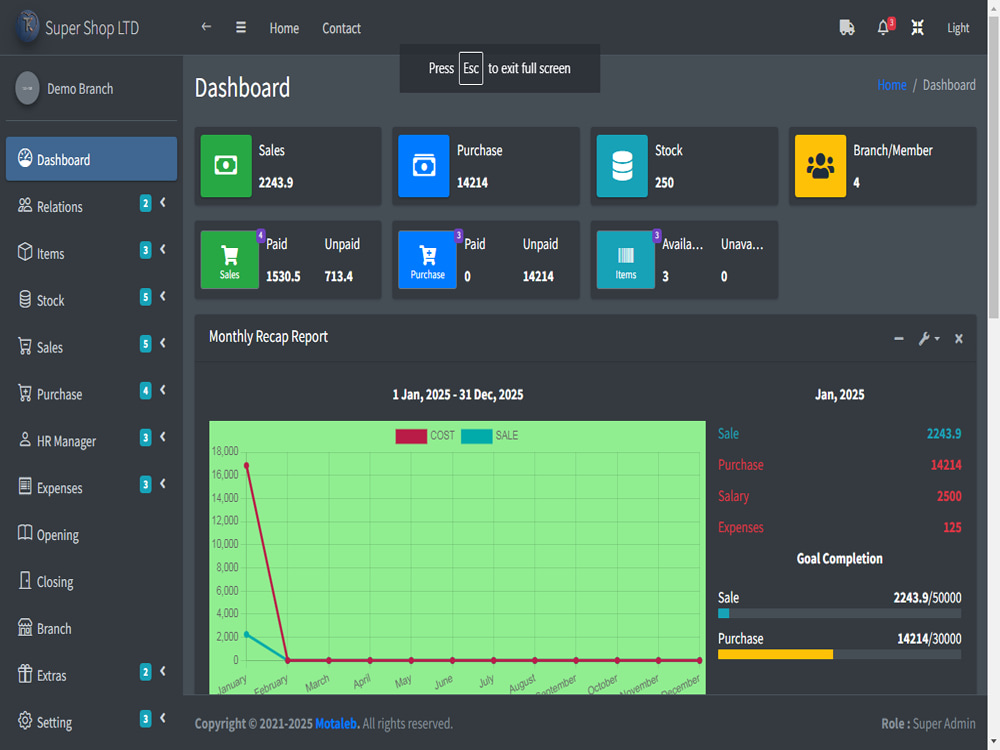The image size is (1000, 750).
Task: Click the Purchase goal progress bar
Action: pyautogui.click(x=839, y=654)
